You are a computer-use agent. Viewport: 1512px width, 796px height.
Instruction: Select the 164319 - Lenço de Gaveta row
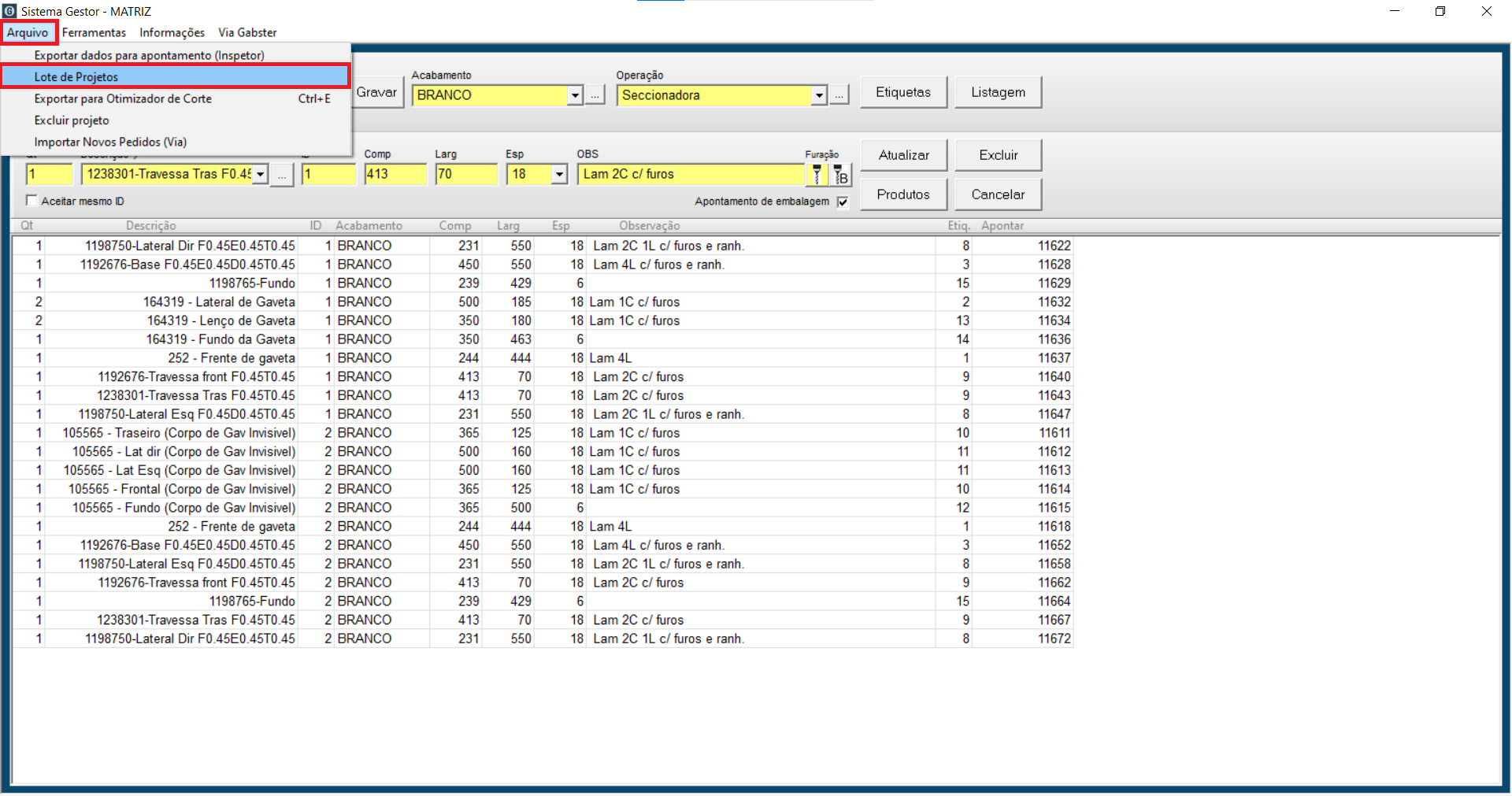pyautogui.click(x=543, y=320)
